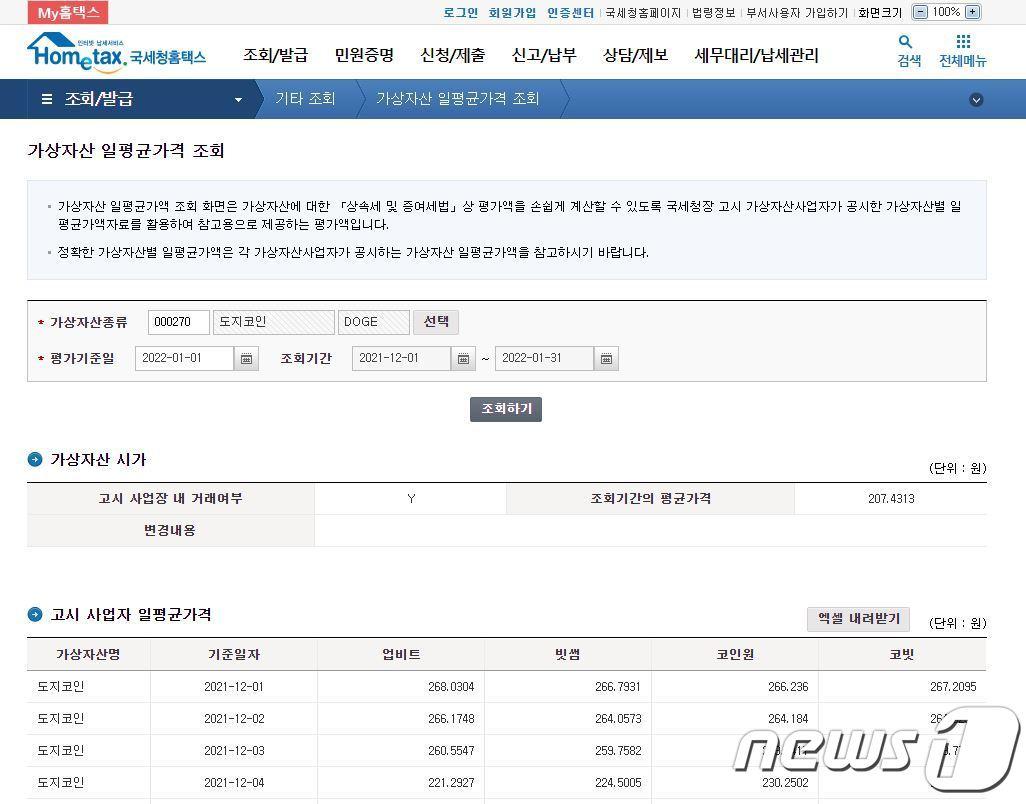Expand the breadcrumb bar down arrow
1026x804 pixels.
976,100
